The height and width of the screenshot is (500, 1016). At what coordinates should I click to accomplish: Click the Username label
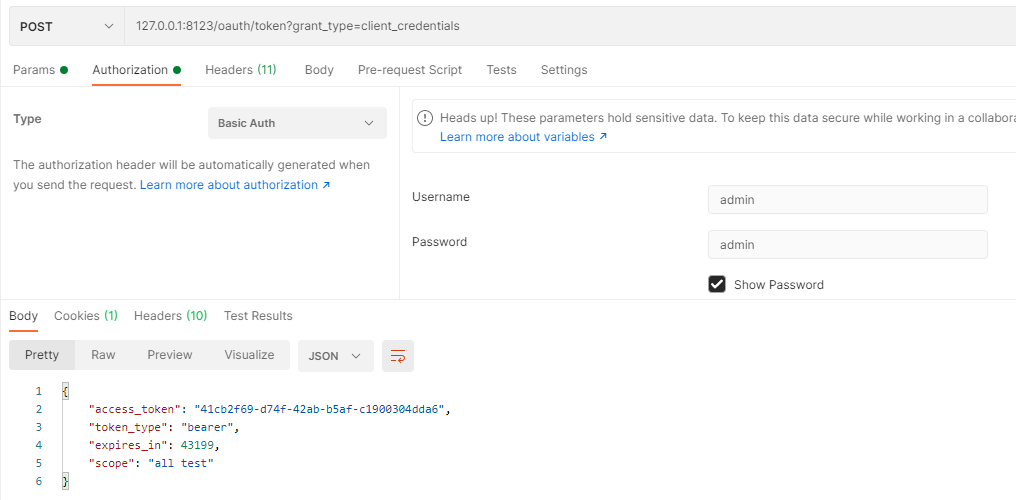441,197
